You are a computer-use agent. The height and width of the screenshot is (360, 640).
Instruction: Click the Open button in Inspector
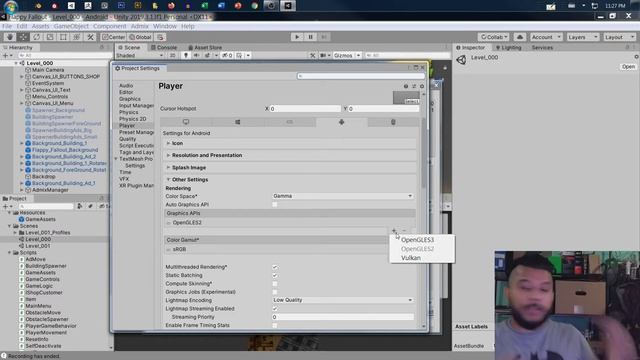click(628, 67)
